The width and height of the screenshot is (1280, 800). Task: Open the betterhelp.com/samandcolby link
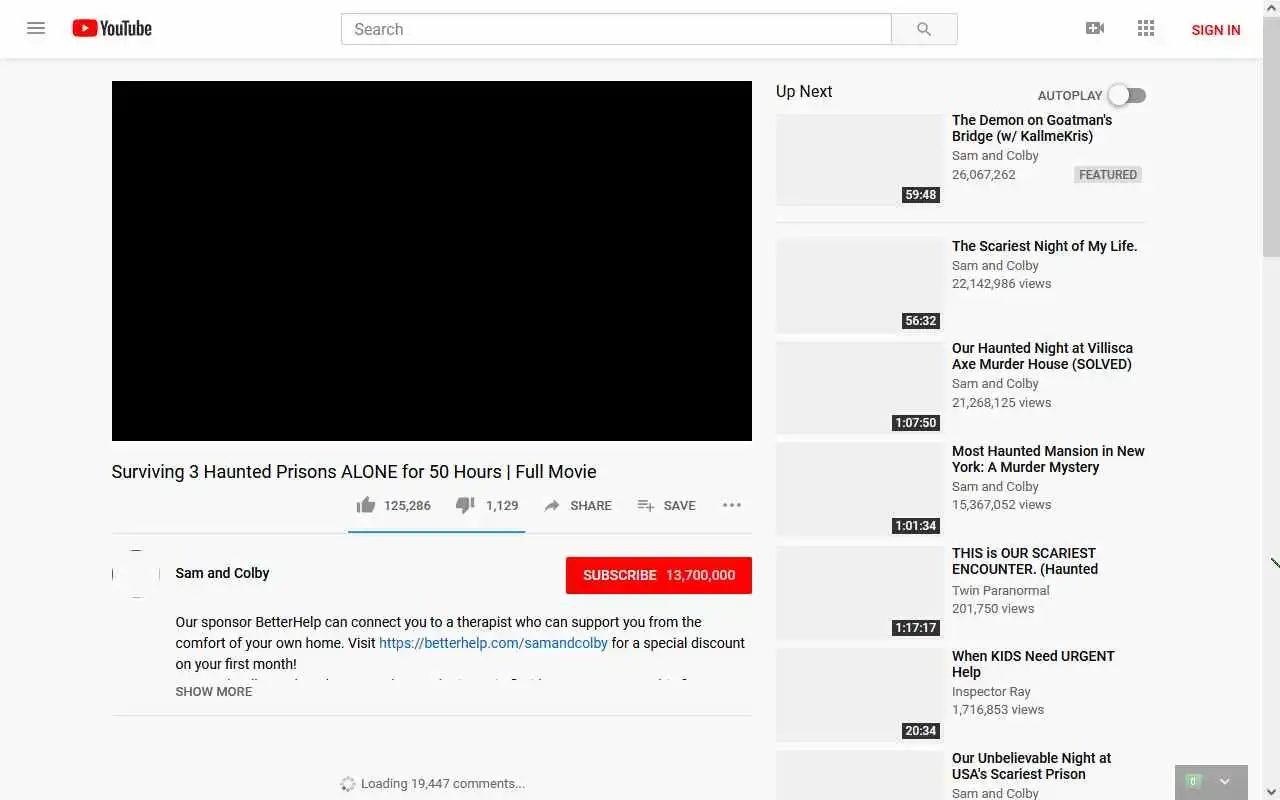[x=493, y=643]
